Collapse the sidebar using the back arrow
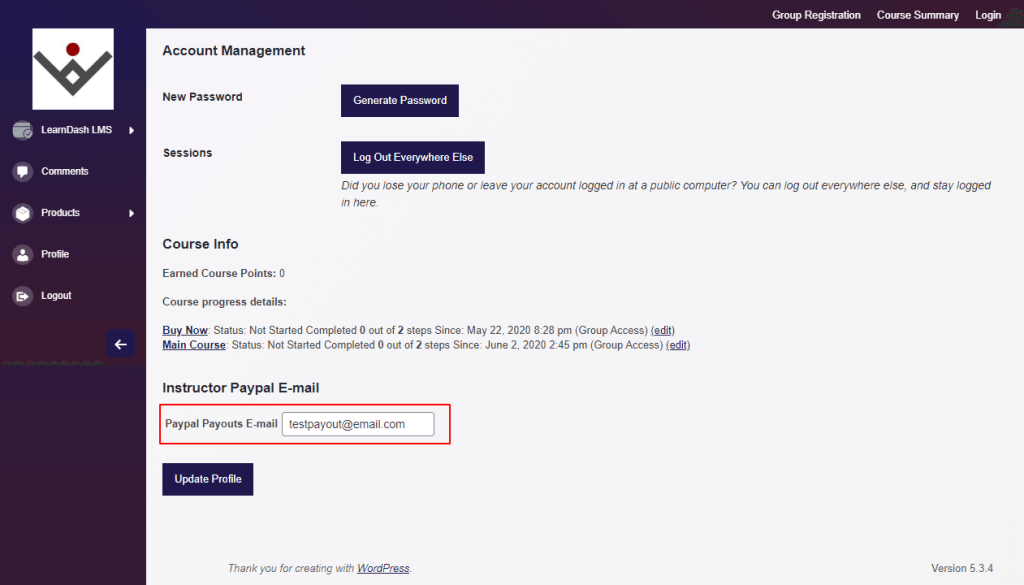 coord(120,344)
